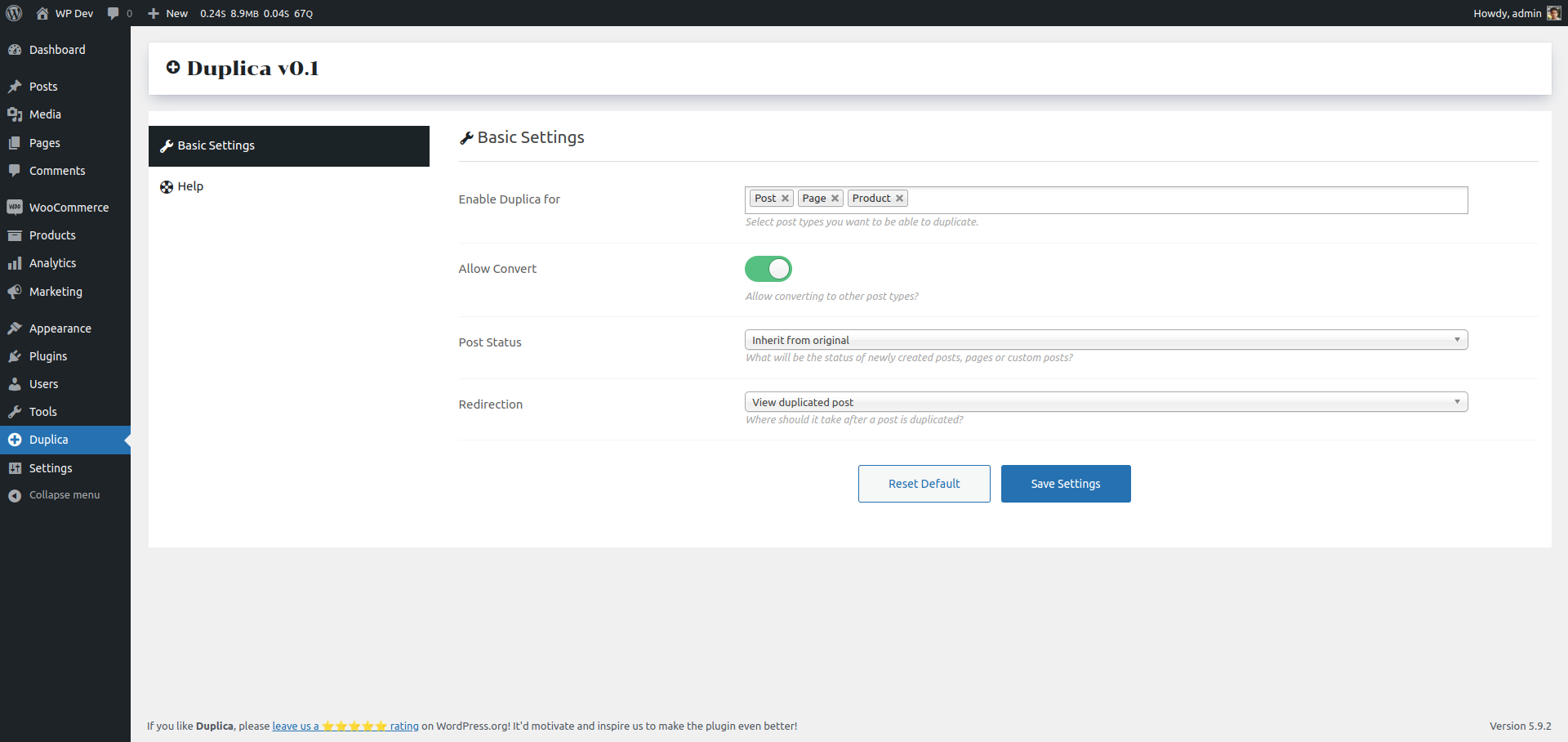This screenshot has width=1568, height=742.
Task: Click the Tools wrench icon
Action: [x=15, y=412]
